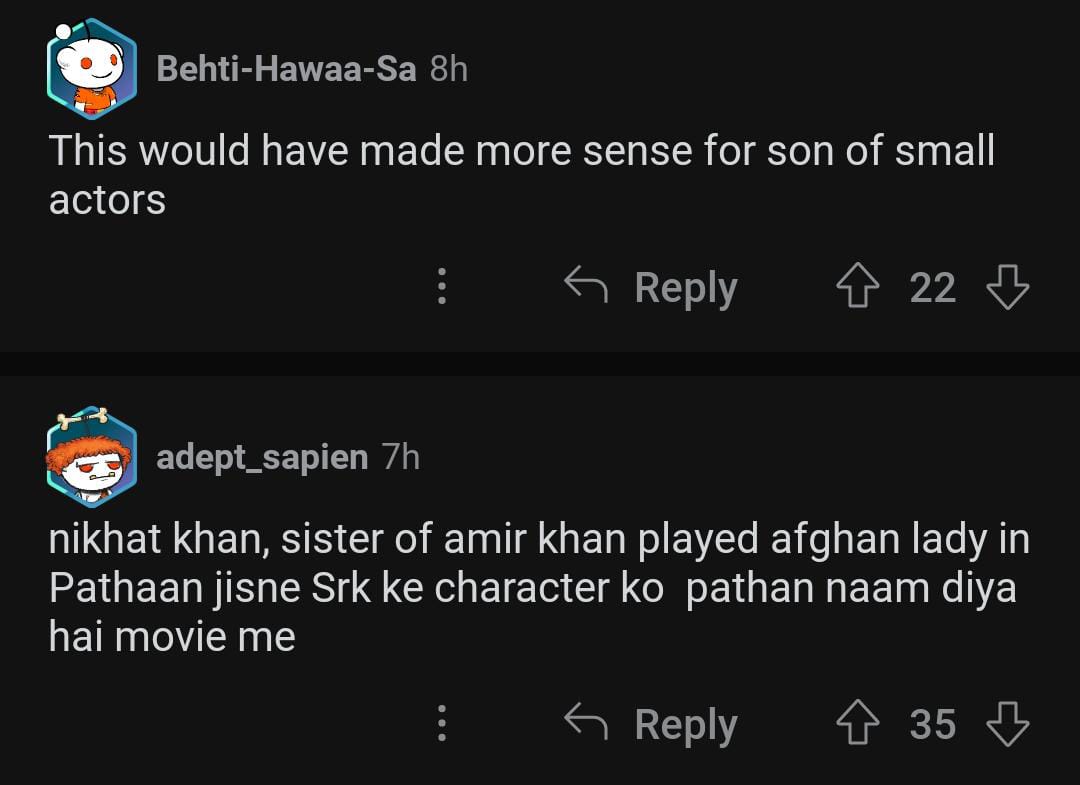Open adept_sapien's orange-haired avatar

click(91, 457)
